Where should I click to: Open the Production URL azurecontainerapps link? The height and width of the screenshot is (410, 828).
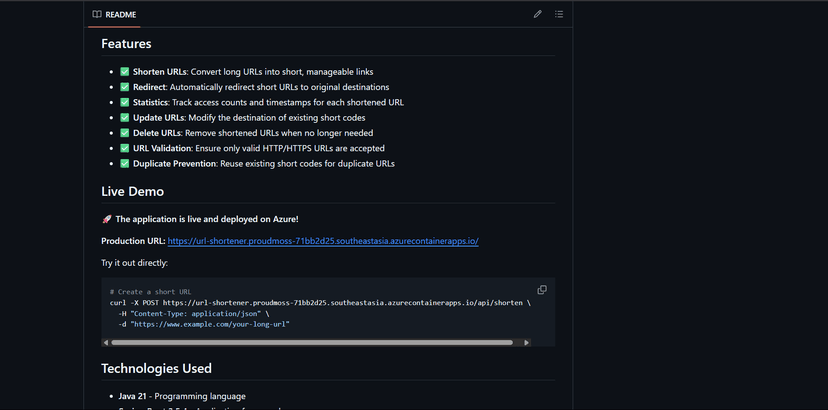[x=323, y=241]
